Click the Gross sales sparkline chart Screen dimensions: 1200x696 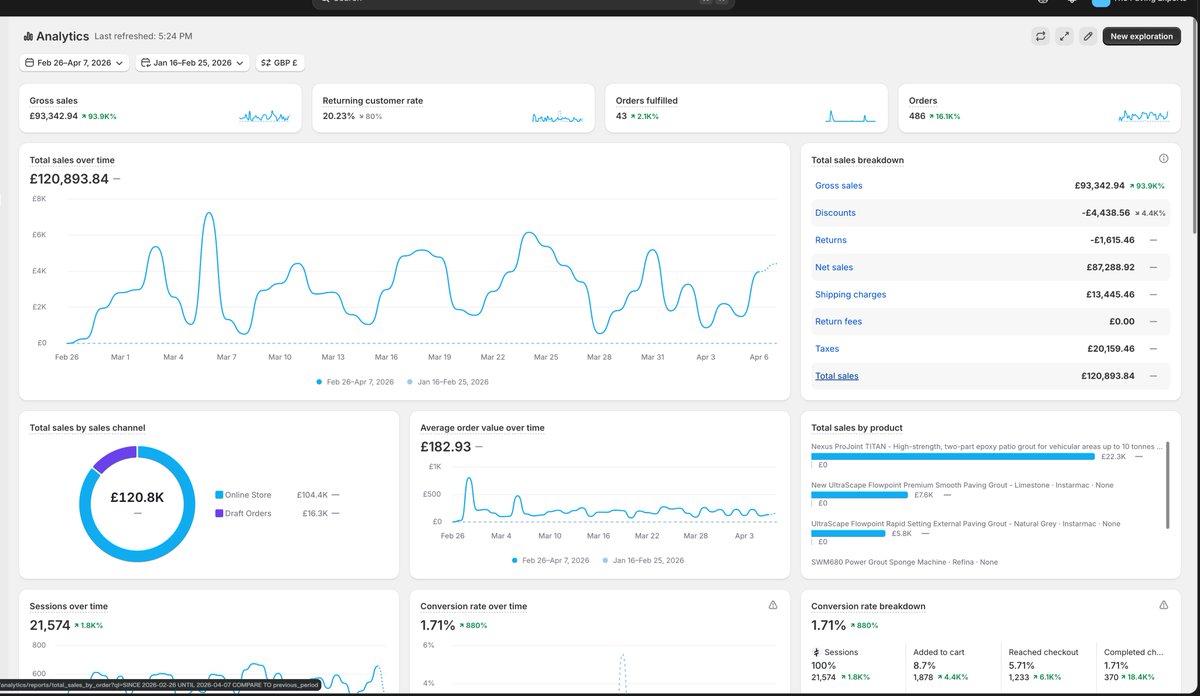[265, 116]
